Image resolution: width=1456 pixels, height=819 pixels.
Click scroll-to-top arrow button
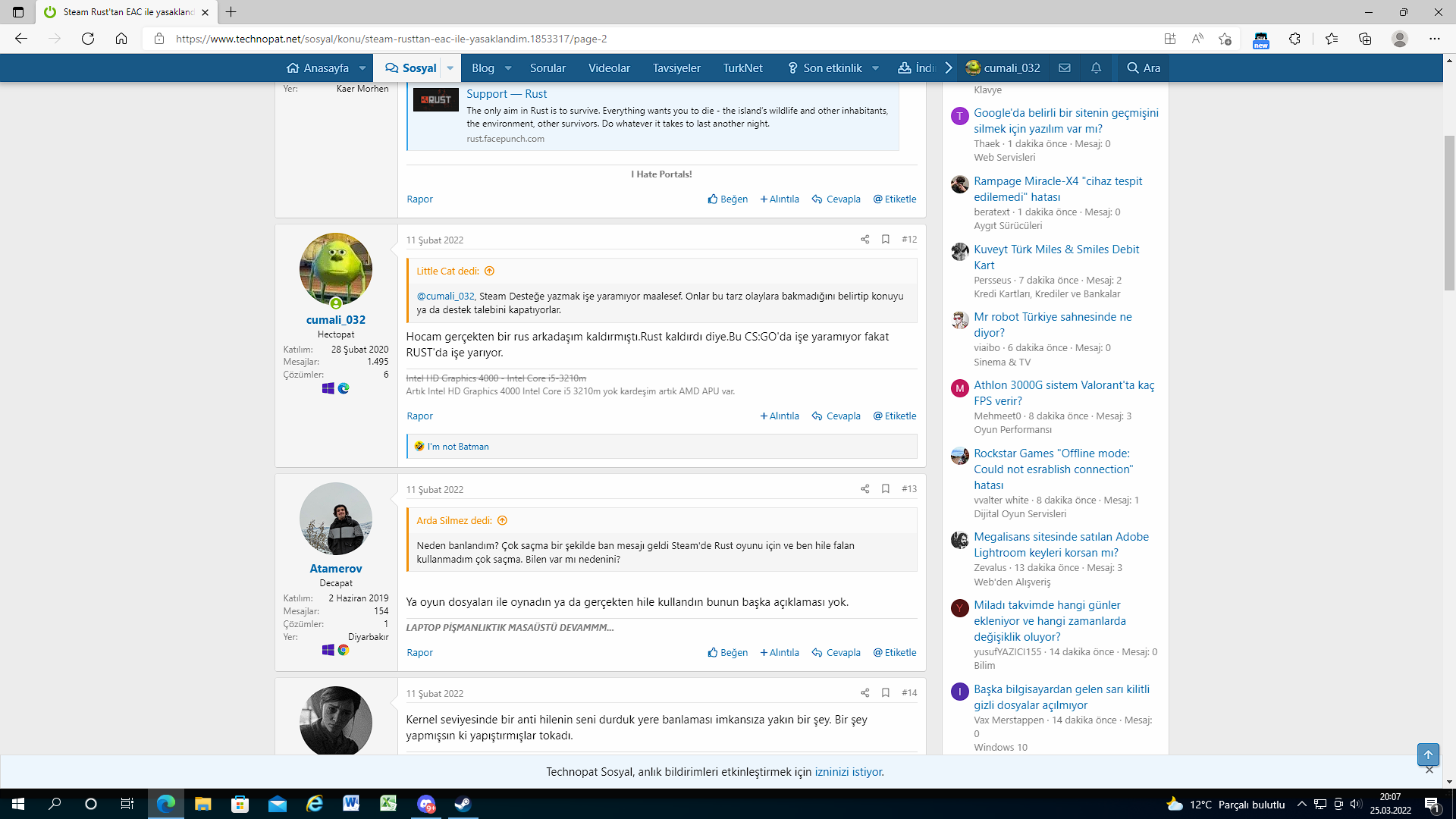pos(1428,755)
